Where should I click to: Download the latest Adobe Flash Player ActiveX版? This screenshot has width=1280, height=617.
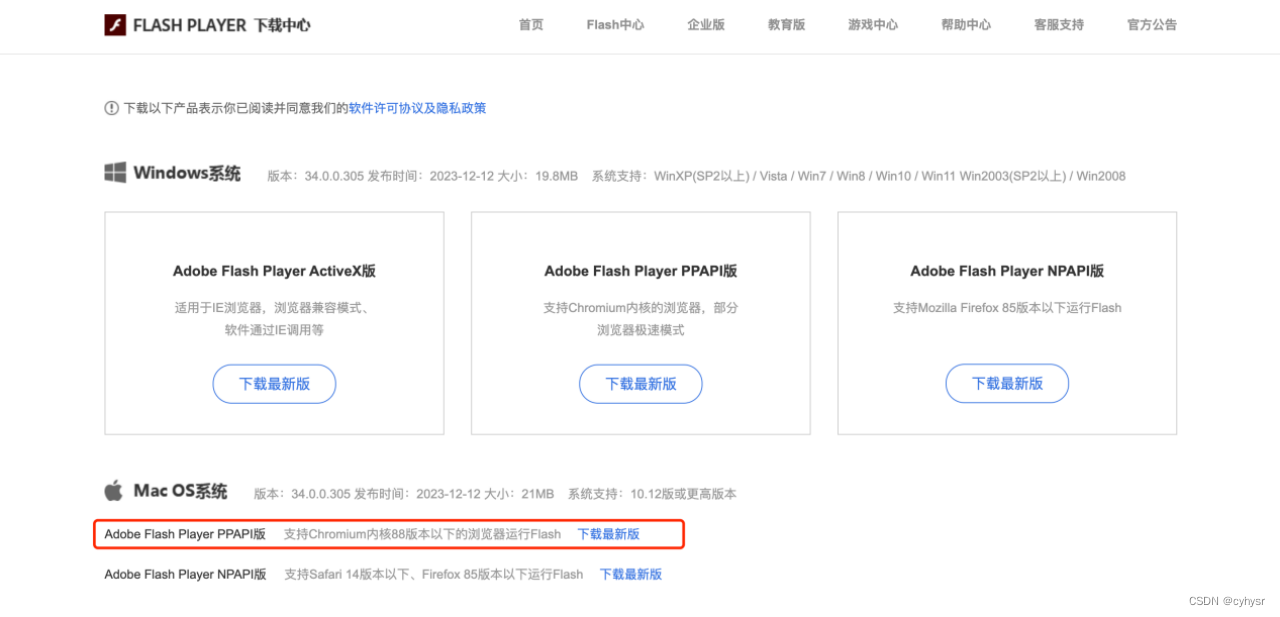point(274,383)
